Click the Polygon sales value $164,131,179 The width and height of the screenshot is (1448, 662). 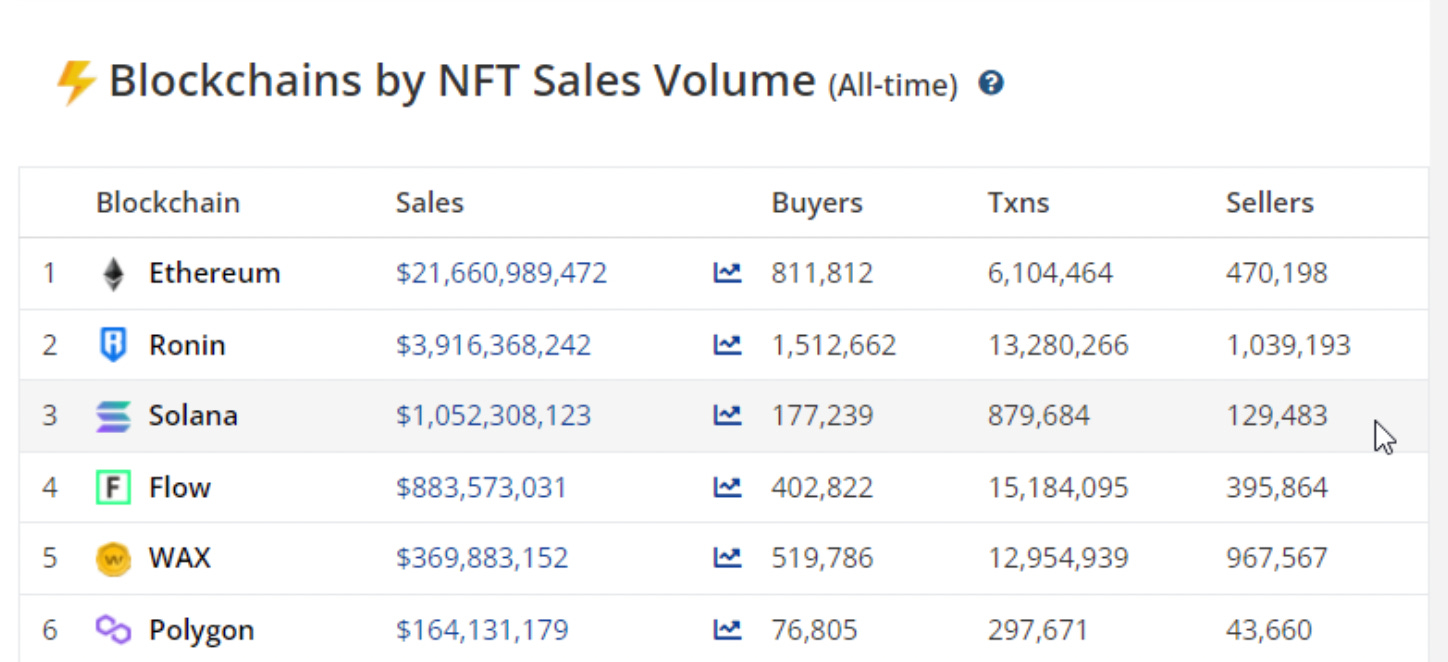click(x=482, y=630)
